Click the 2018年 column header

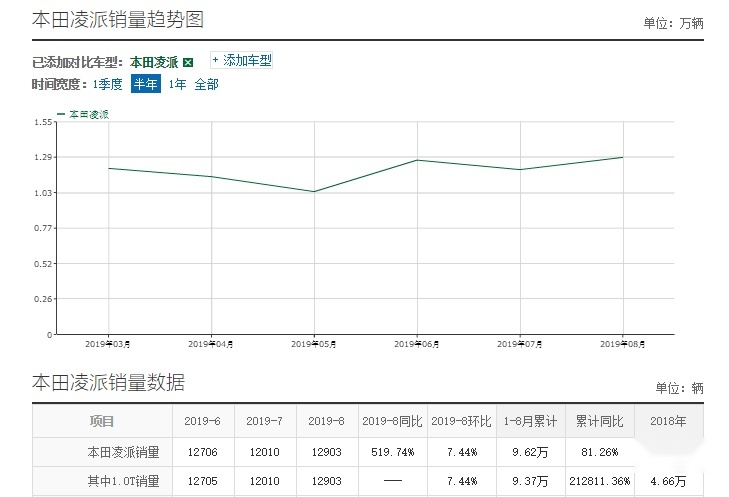pos(668,421)
